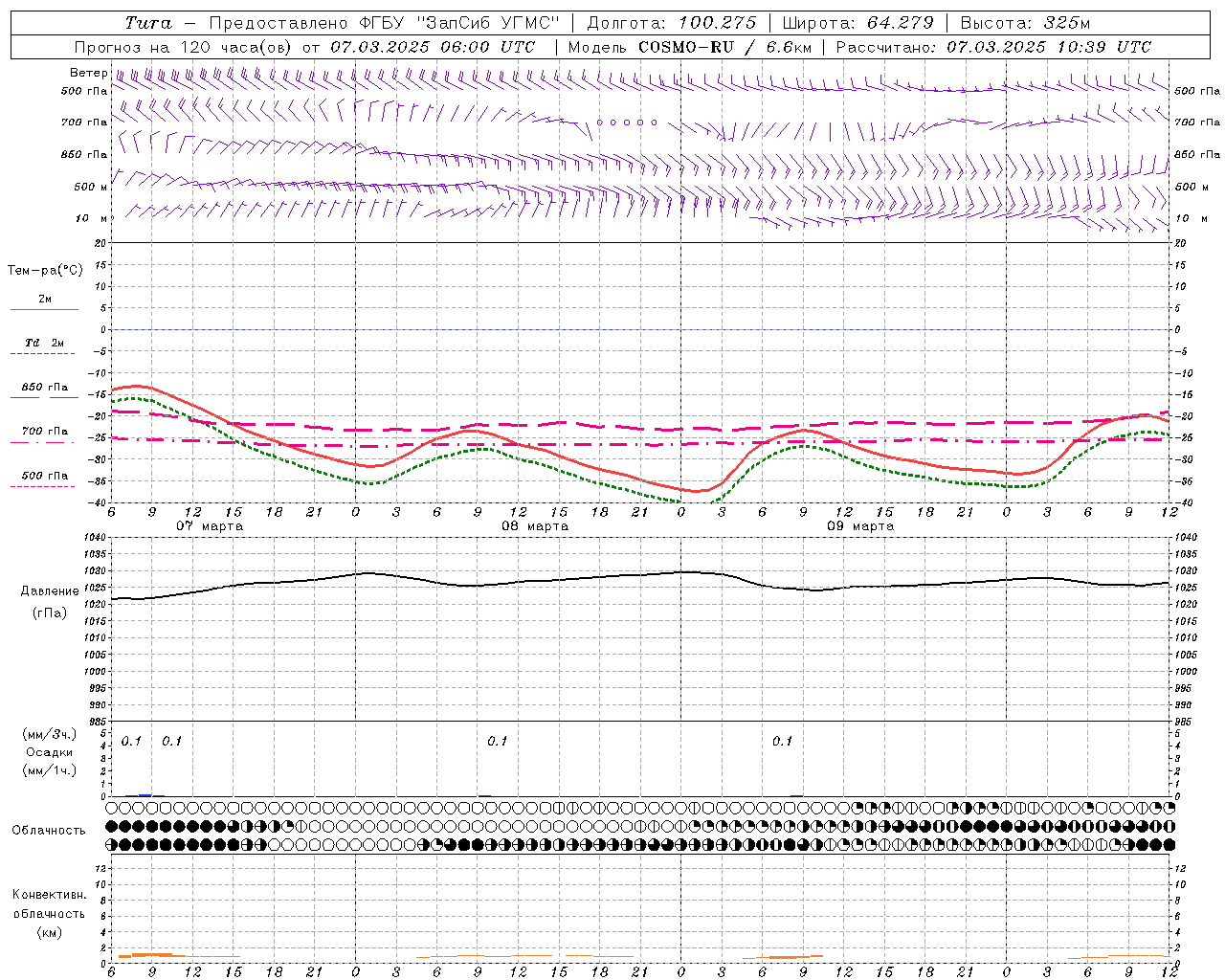
Task: Click the "09 марта" date label
Action: 860,526
